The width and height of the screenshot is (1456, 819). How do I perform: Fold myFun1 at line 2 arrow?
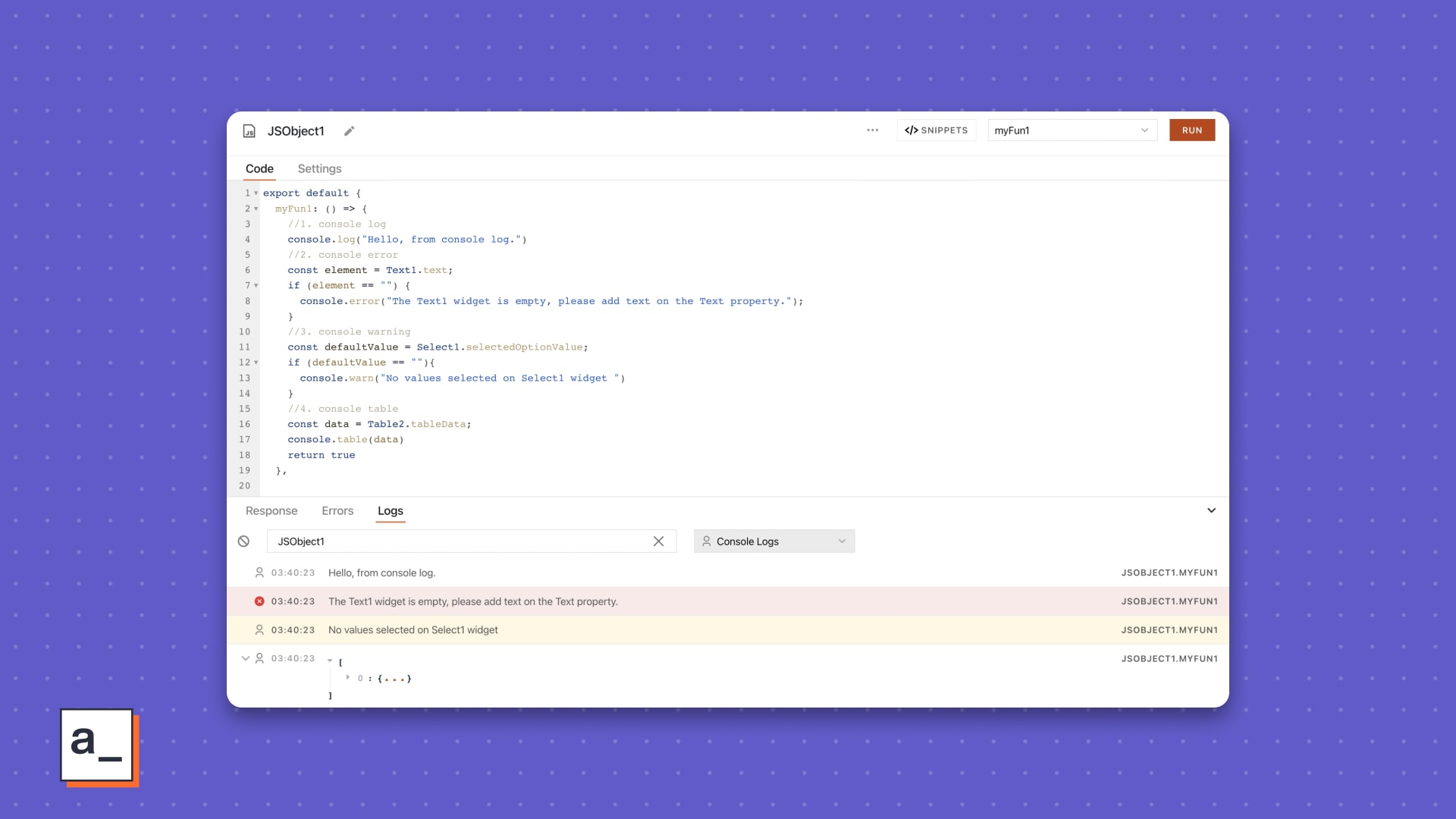click(x=256, y=209)
